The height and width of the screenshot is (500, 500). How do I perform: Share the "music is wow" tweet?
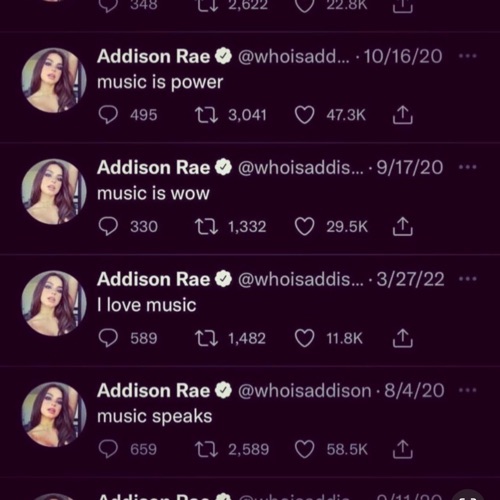click(403, 227)
